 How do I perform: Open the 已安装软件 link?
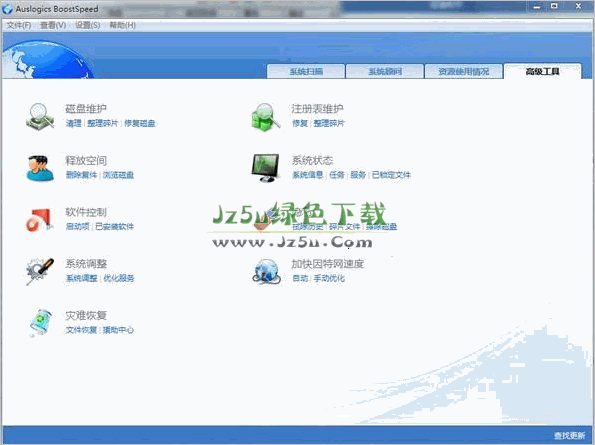point(114,226)
